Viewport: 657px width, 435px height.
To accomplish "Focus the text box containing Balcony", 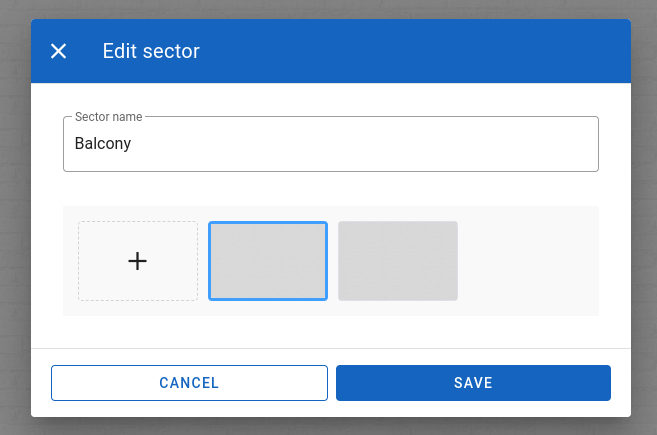I will click(x=331, y=144).
